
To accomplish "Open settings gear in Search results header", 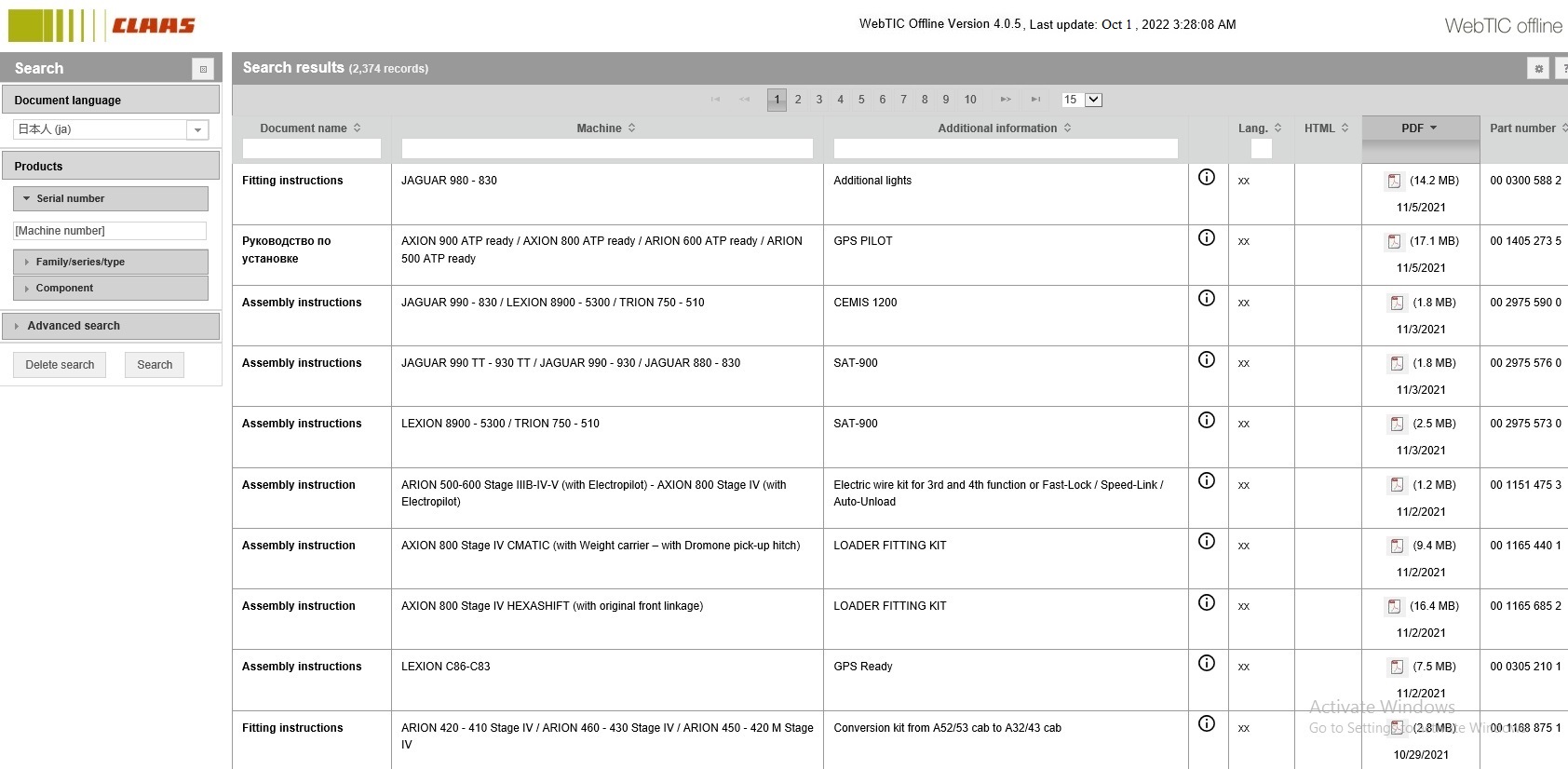I will click(x=1538, y=68).
